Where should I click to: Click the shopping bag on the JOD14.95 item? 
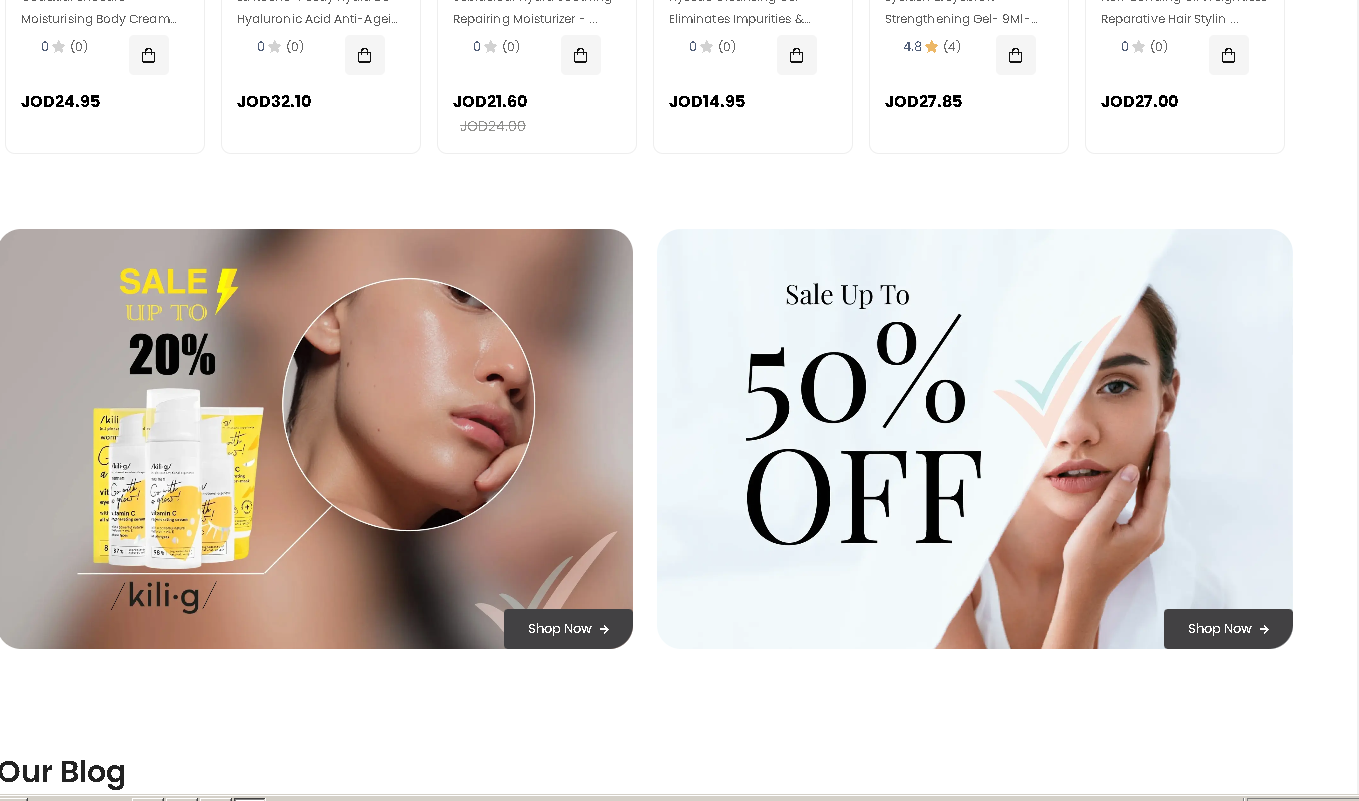pos(797,55)
